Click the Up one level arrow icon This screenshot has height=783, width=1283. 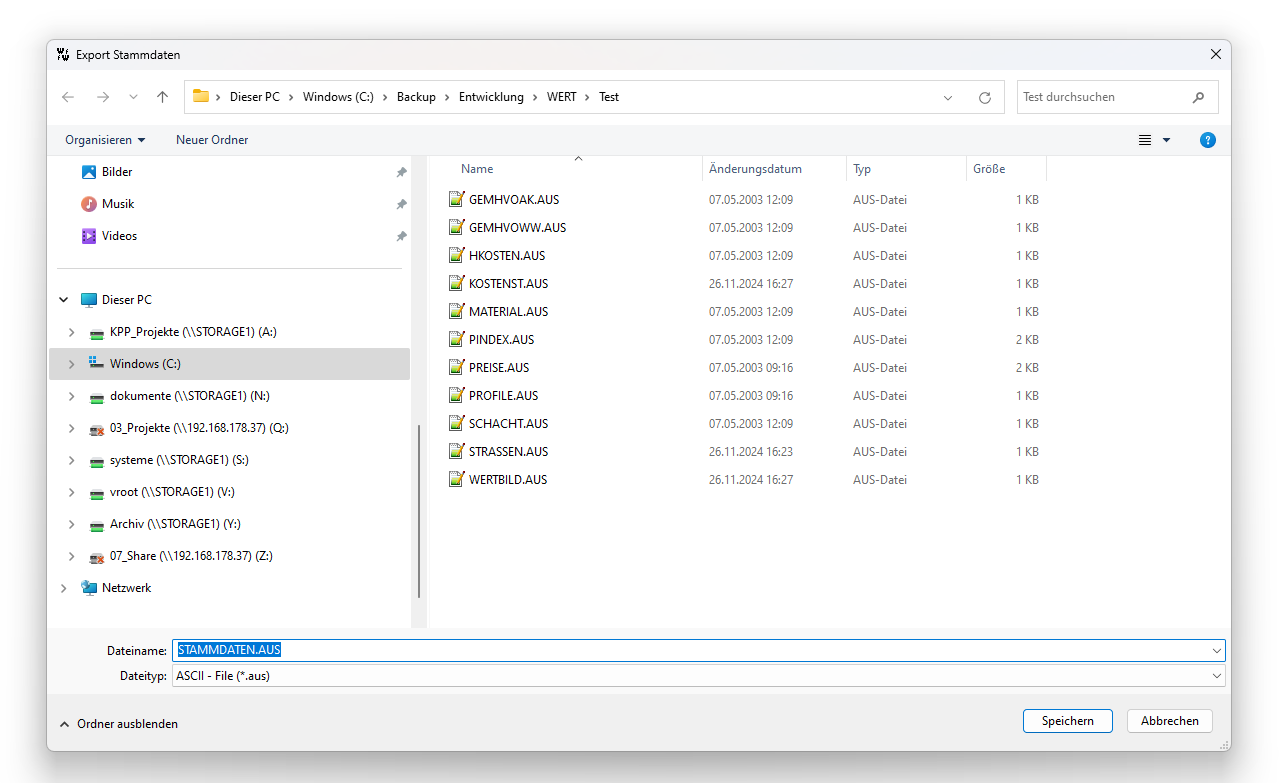tap(162, 97)
